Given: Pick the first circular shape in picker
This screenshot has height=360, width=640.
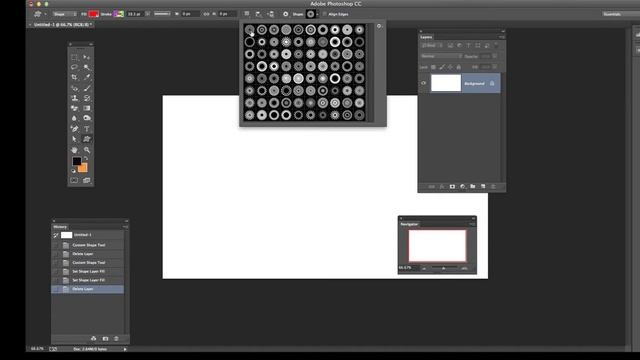Looking at the screenshot, I should tap(249, 29).
